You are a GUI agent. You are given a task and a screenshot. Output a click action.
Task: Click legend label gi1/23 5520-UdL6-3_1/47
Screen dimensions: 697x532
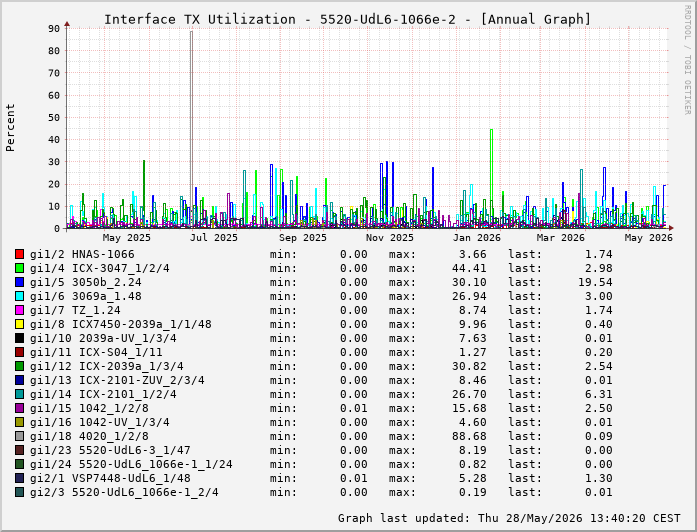(x=110, y=450)
